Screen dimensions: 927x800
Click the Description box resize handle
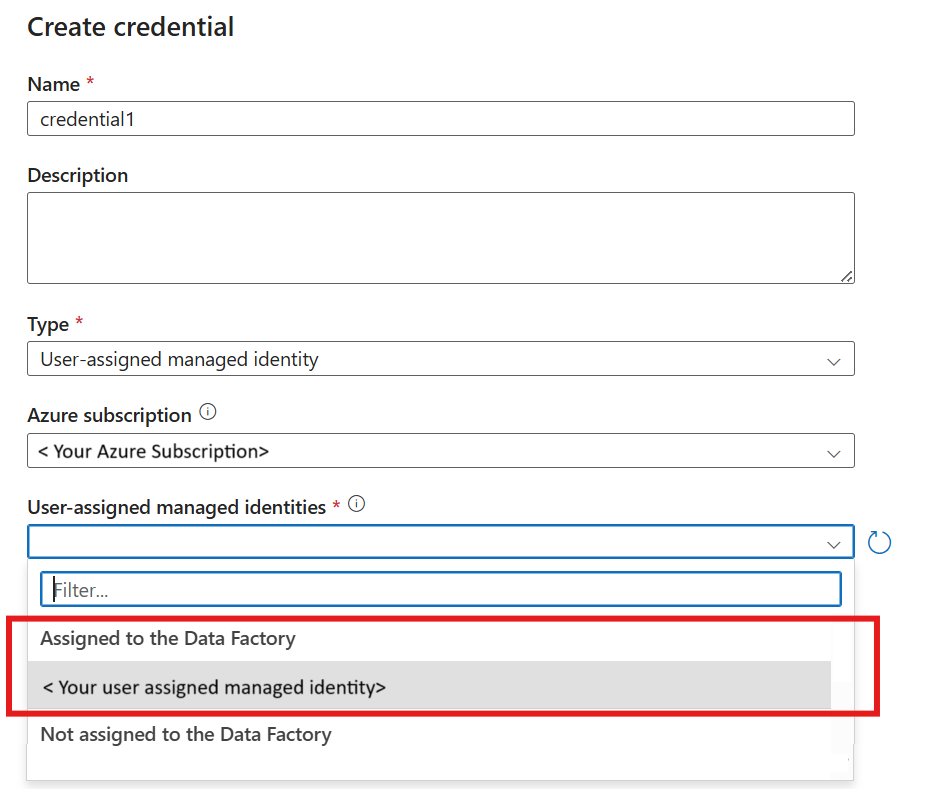847,276
